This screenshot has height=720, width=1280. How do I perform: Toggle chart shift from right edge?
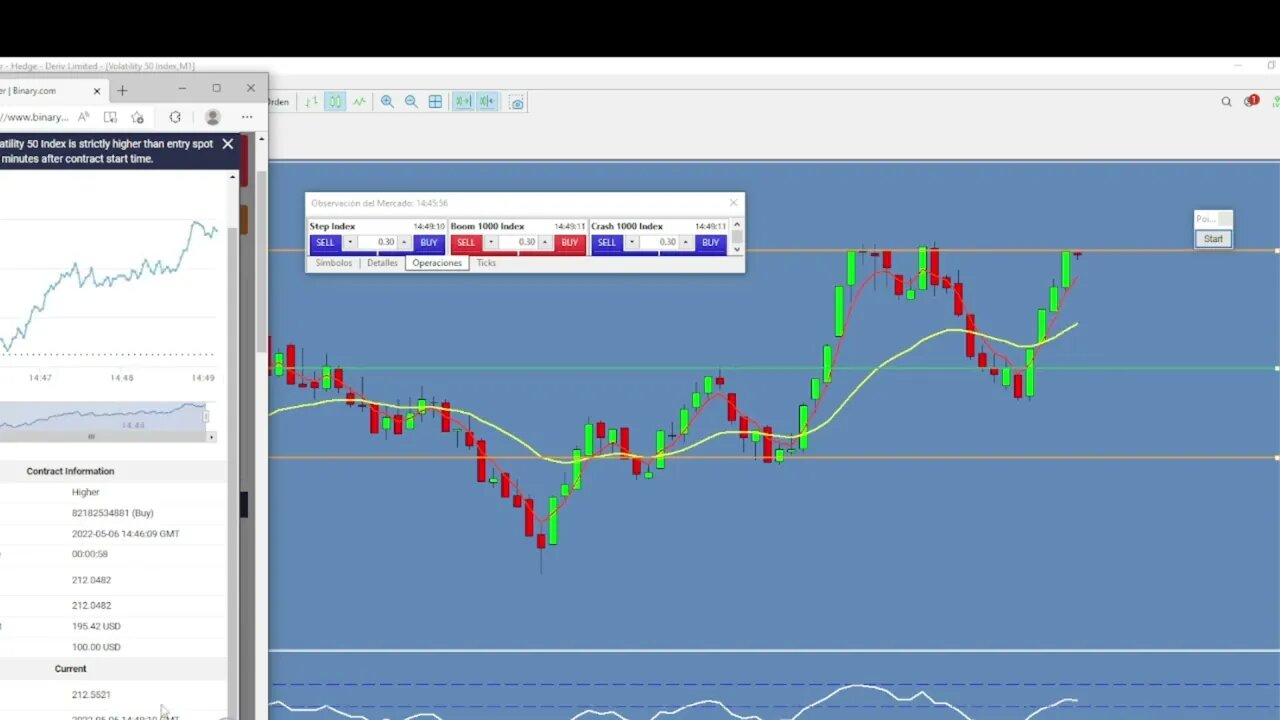487,102
